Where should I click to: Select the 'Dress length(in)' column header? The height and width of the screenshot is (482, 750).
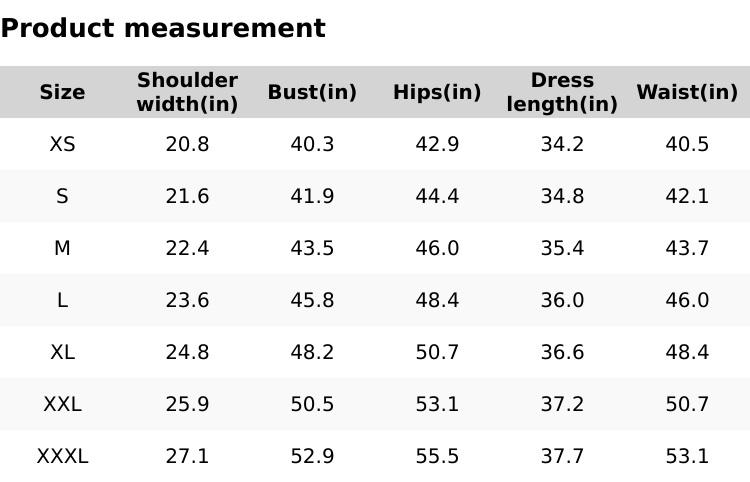pos(562,92)
